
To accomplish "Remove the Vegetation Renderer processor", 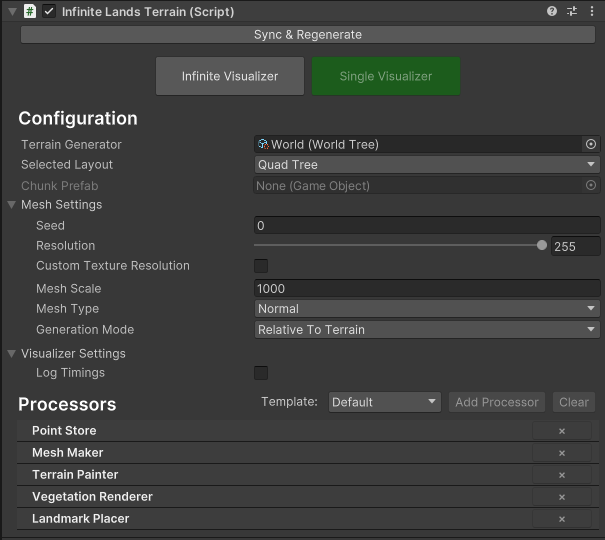I will (x=562, y=497).
